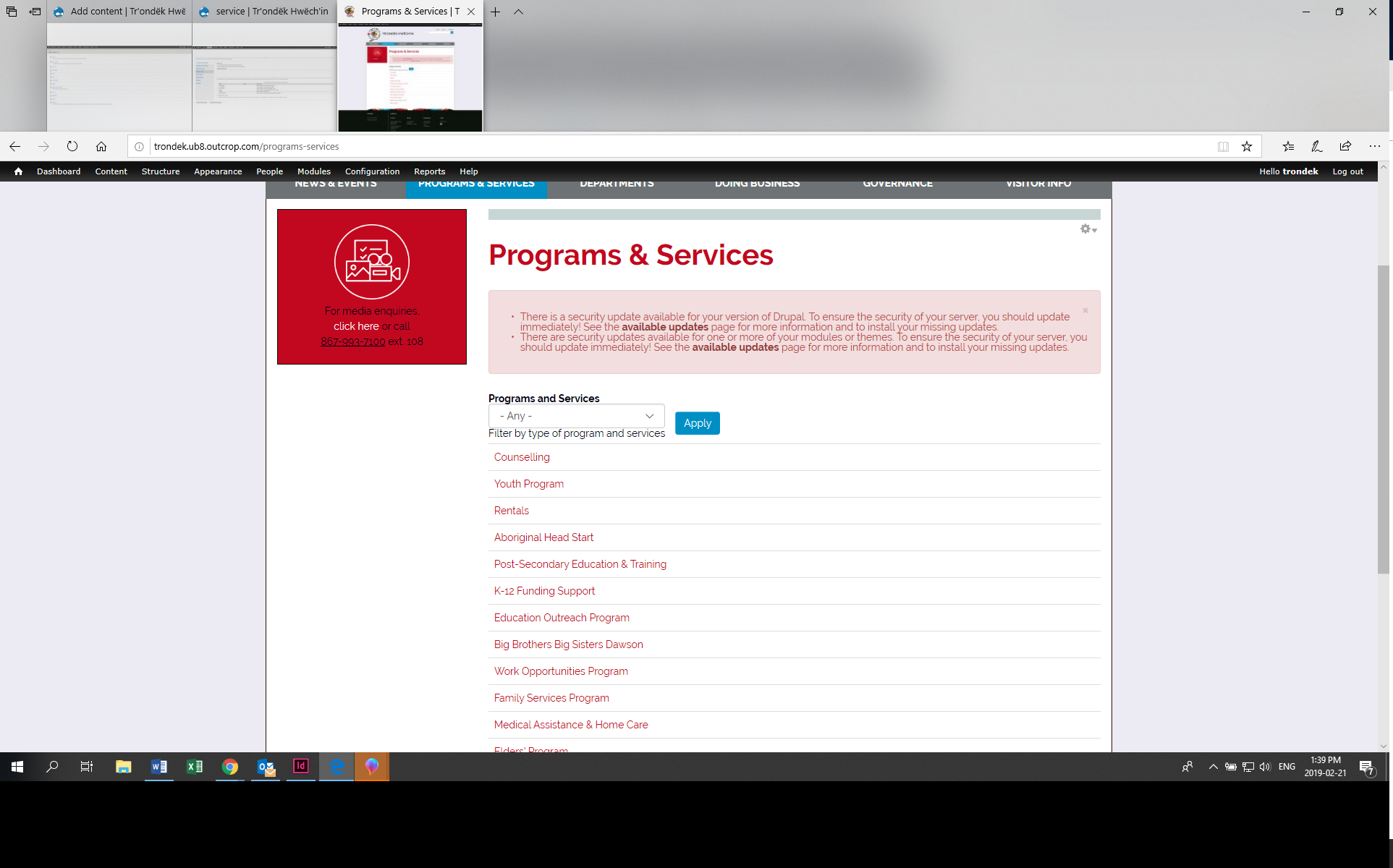
Task: Click the Structure admin menu icon
Action: [159, 172]
